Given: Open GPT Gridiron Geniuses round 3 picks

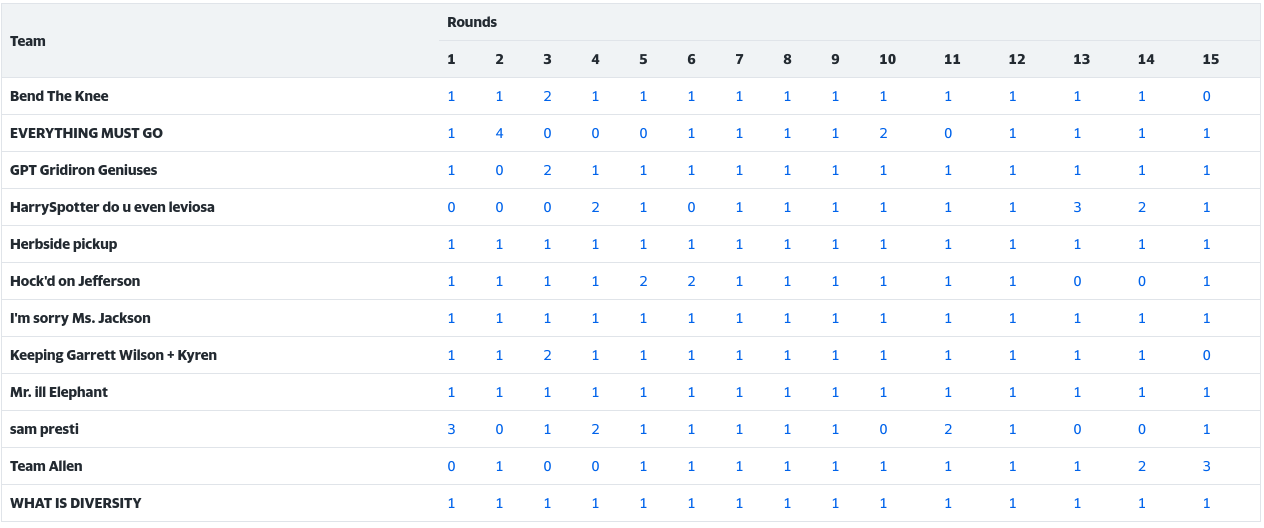Looking at the screenshot, I should tap(547, 171).
